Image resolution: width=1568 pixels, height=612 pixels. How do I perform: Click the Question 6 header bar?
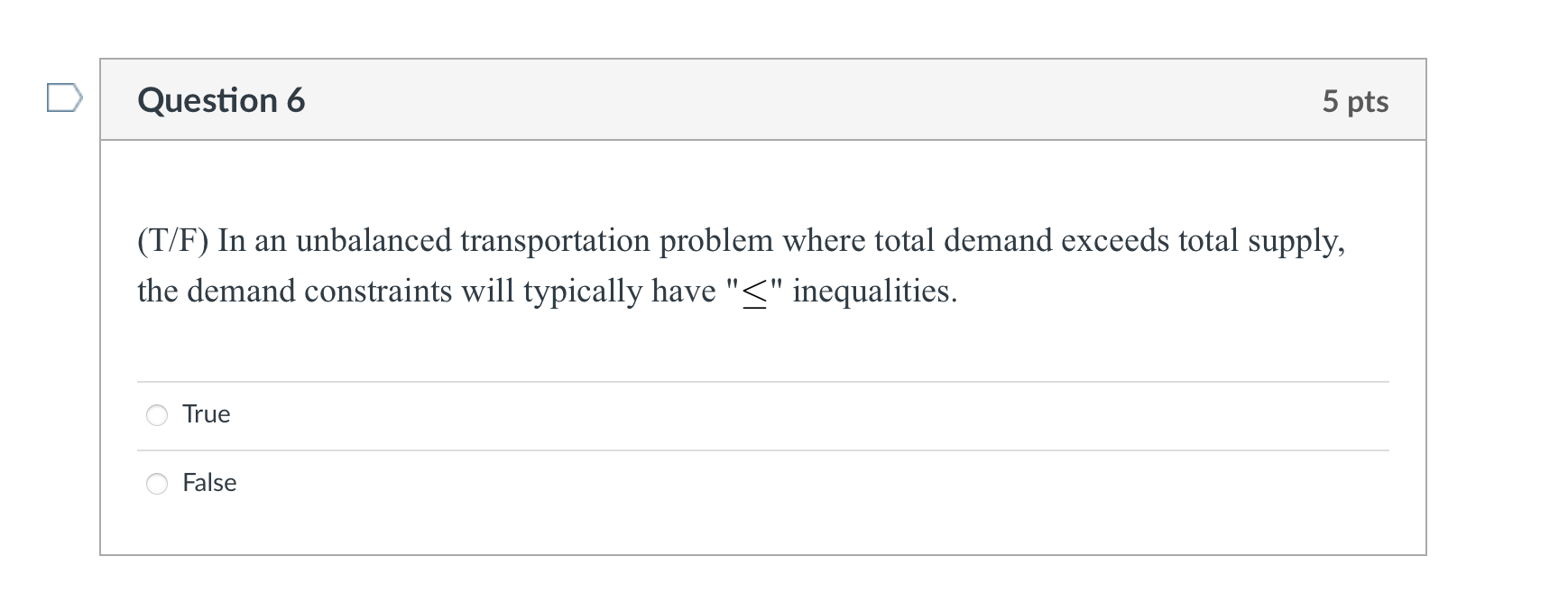click(x=761, y=101)
